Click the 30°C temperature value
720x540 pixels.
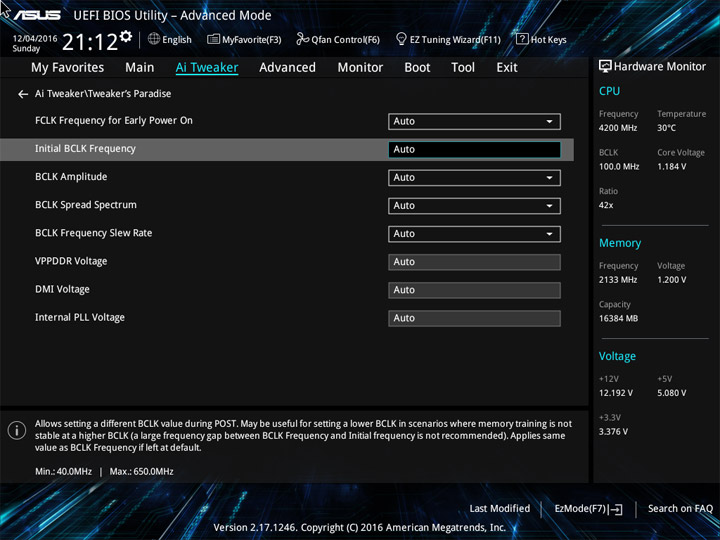coord(667,128)
